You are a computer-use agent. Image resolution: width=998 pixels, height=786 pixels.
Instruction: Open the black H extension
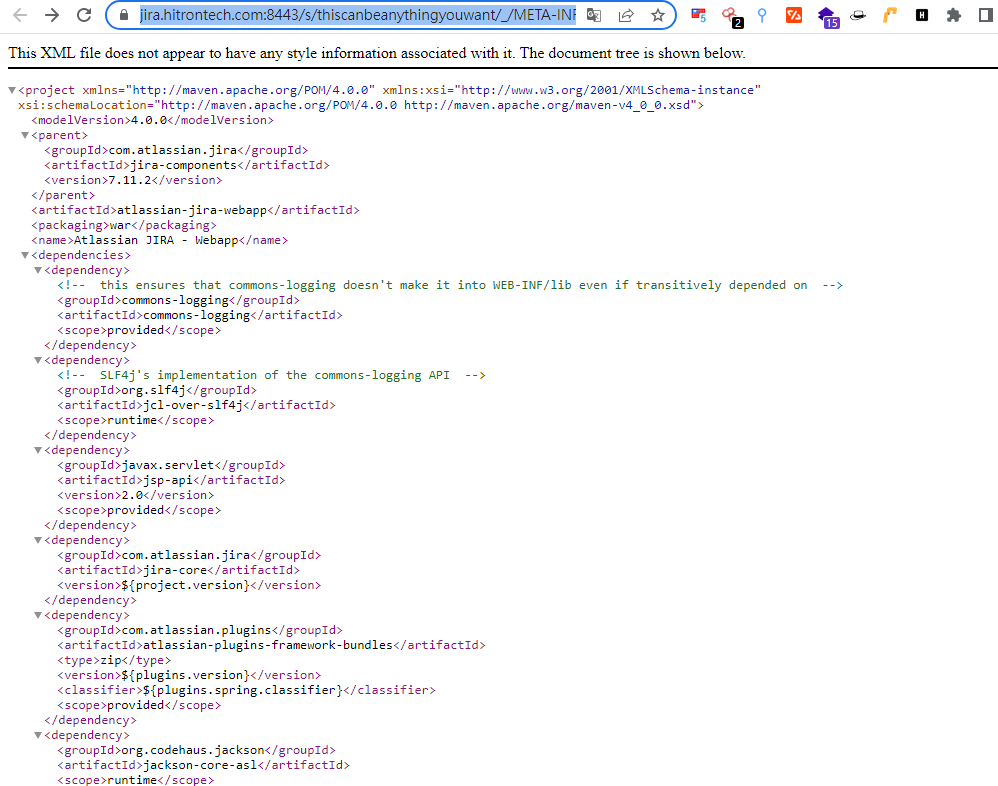click(922, 15)
